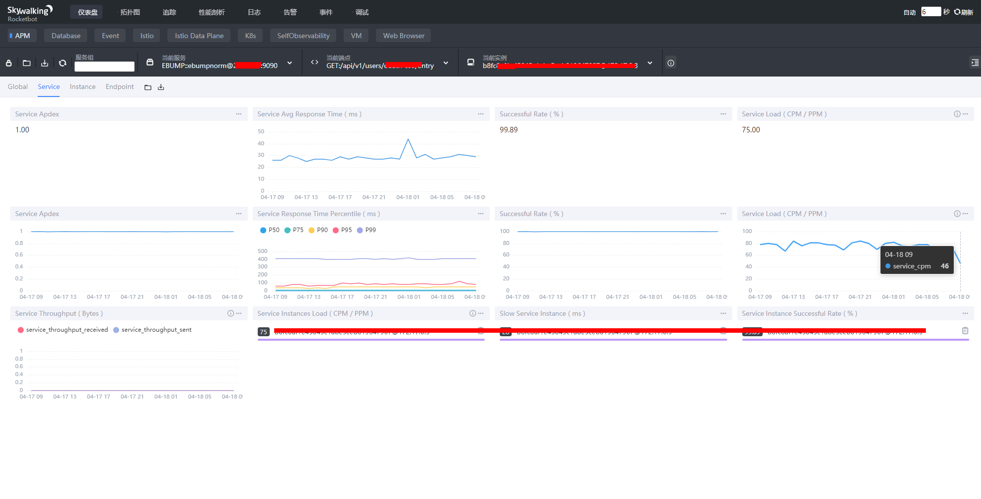The image size is (981, 499).
Task: Open the options menu of Service Avg Response Time
Action: [x=480, y=114]
